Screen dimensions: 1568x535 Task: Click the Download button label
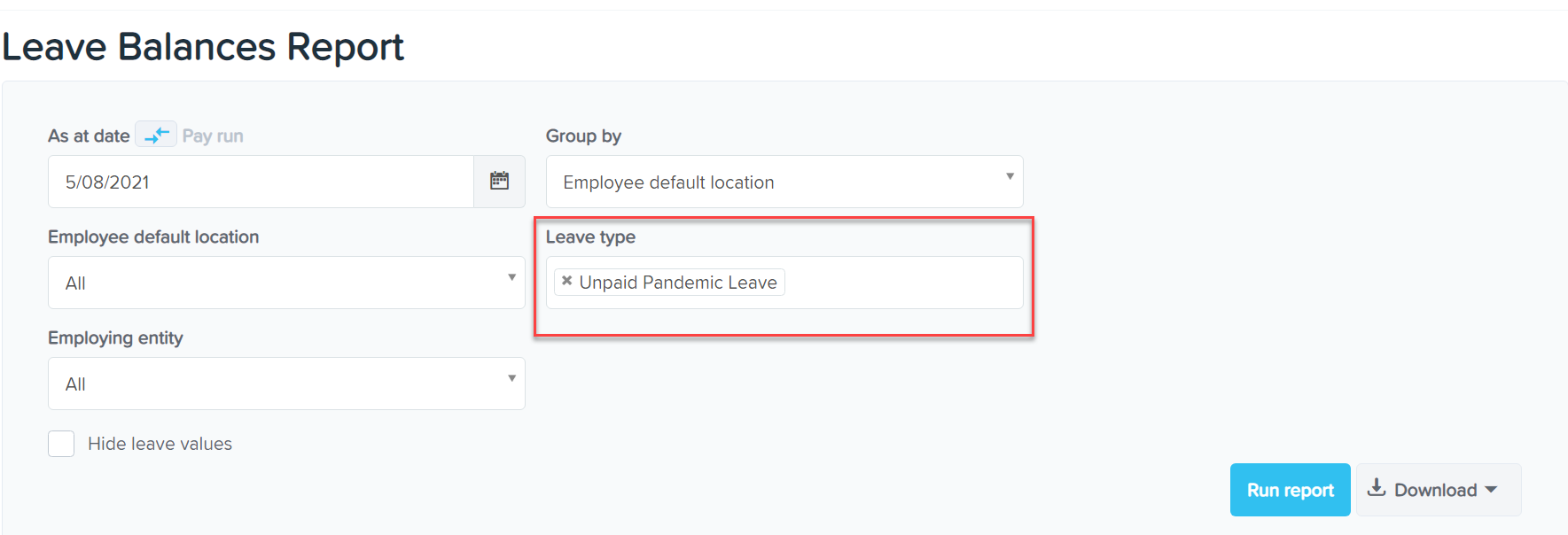click(x=1435, y=490)
